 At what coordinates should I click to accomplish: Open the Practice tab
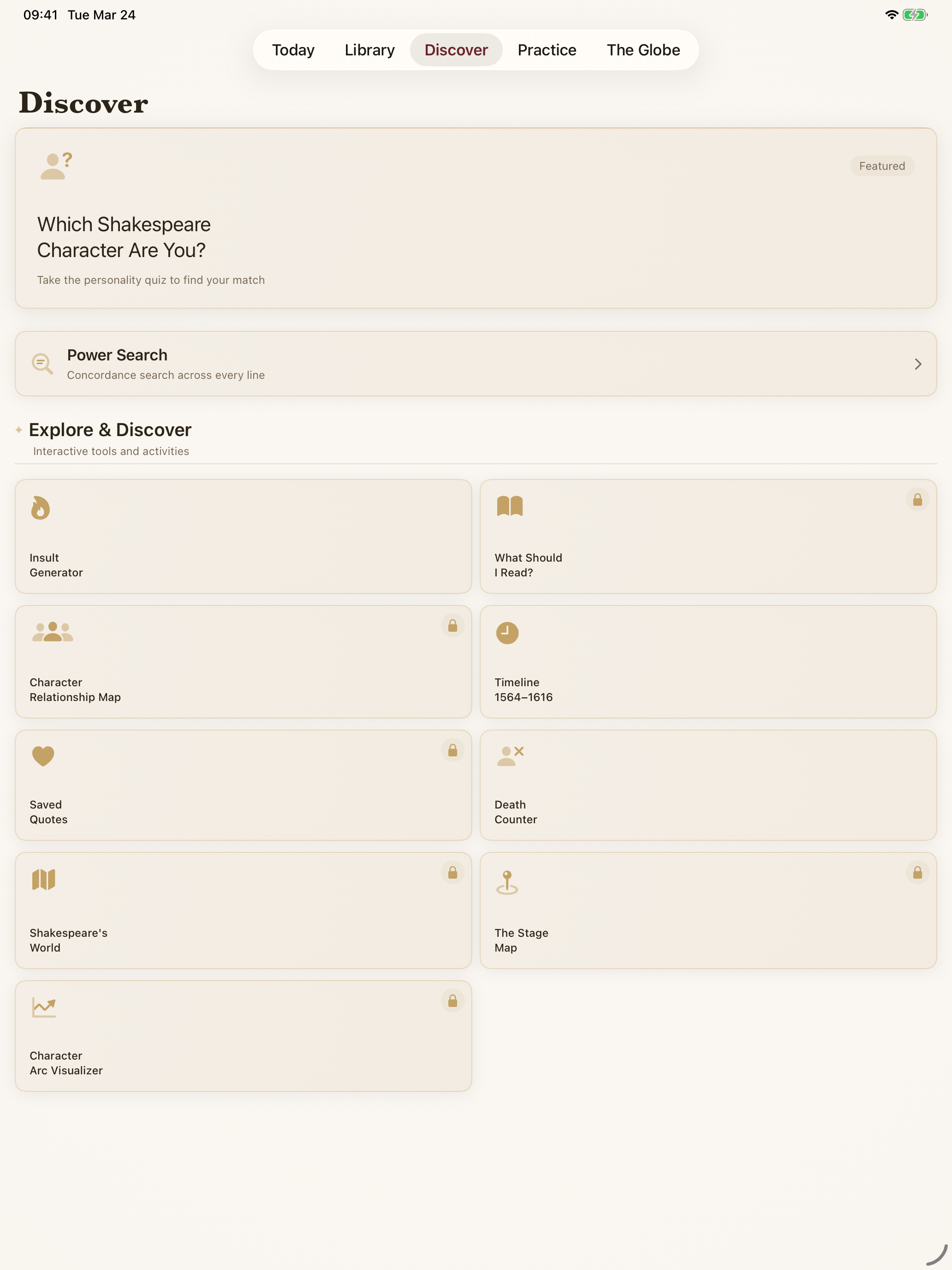[x=547, y=50]
